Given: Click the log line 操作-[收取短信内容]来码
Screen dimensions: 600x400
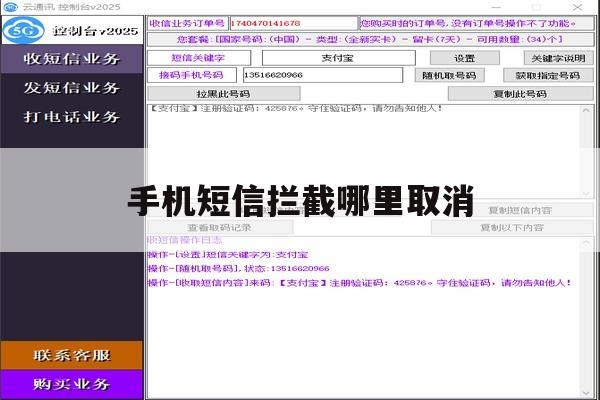Looking at the screenshot, I should click(x=360, y=283).
